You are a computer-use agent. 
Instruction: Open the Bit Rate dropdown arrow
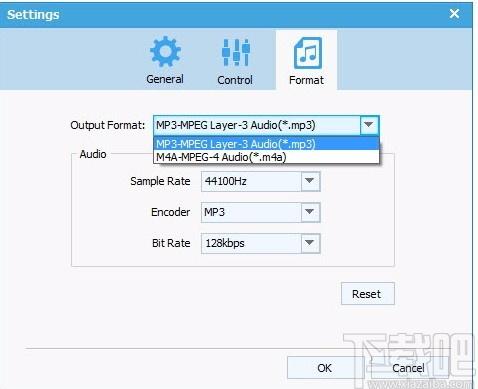click(310, 243)
